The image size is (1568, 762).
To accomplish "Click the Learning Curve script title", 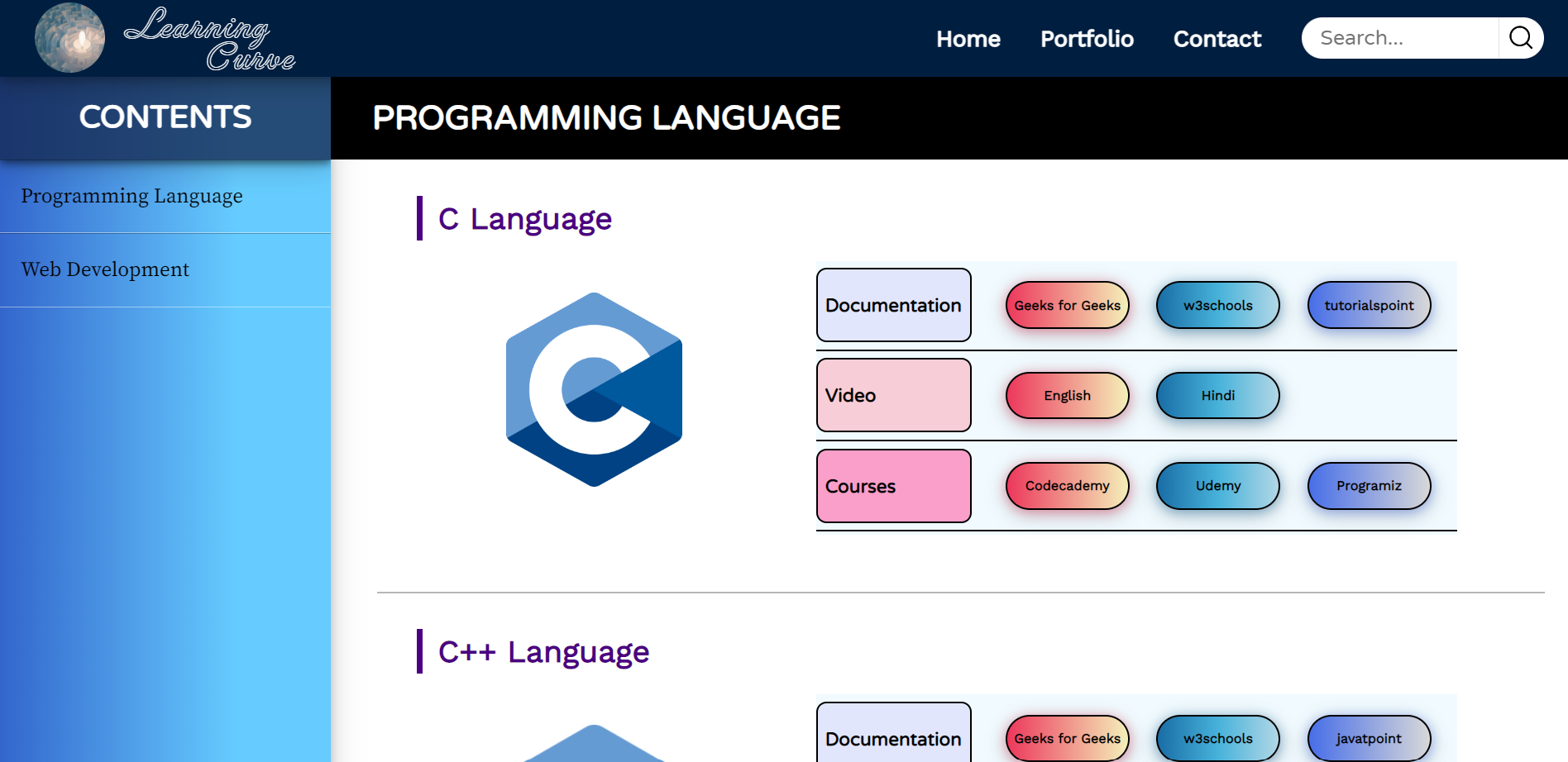I will pos(210,39).
